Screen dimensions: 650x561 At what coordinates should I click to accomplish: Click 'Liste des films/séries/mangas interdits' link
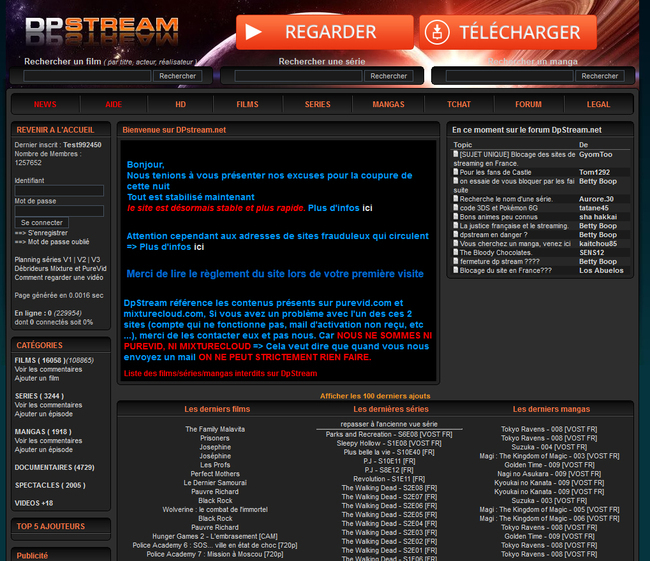coord(221,373)
